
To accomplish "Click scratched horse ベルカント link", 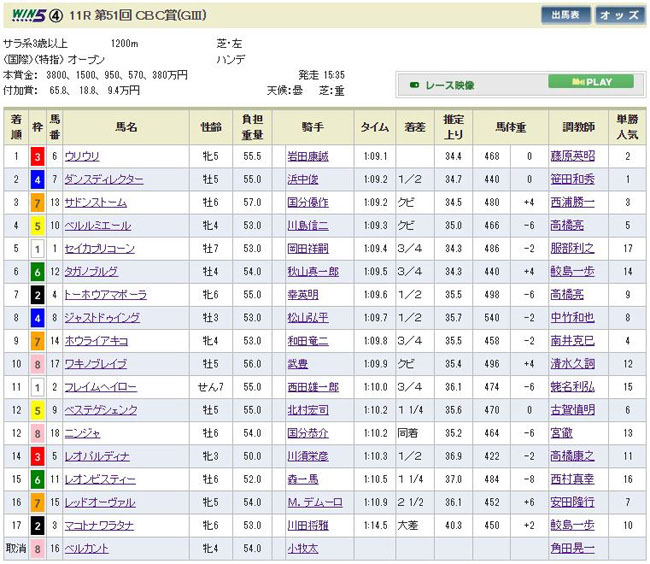I will pos(86,549).
